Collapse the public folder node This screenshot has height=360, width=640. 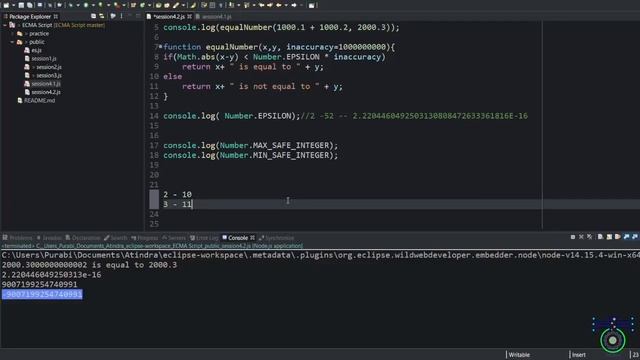(x=12, y=42)
